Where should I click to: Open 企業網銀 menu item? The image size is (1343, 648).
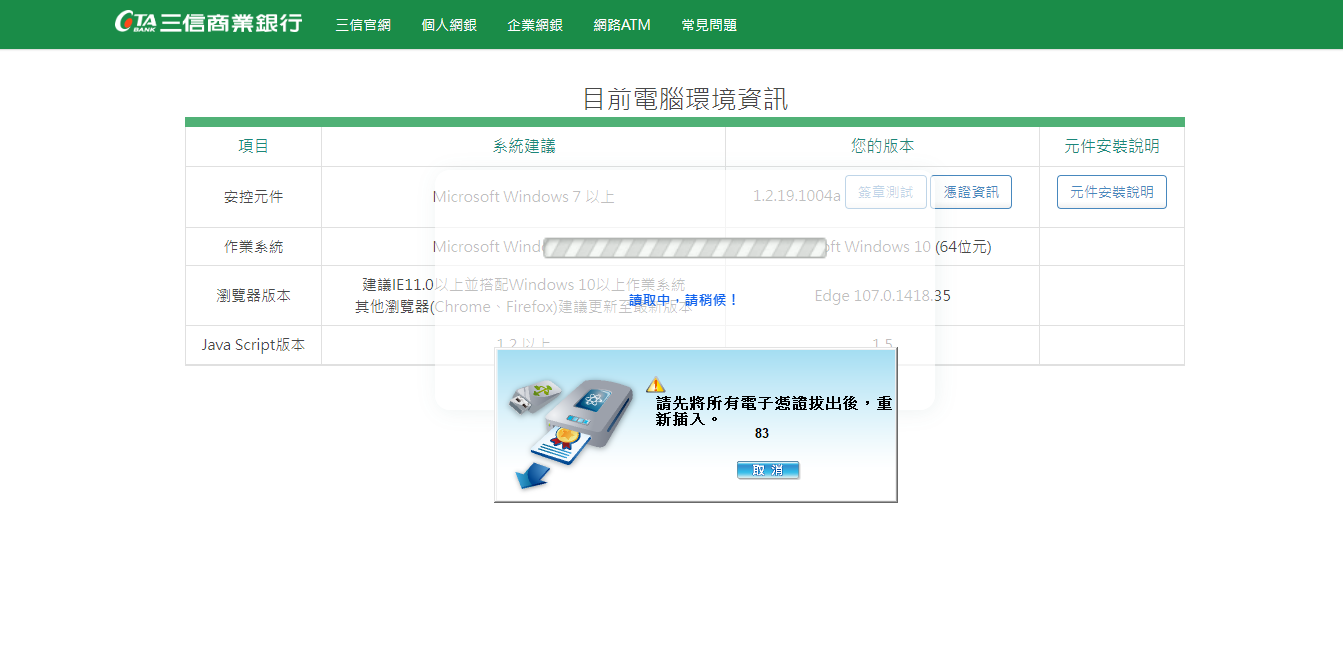[x=535, y=25]
